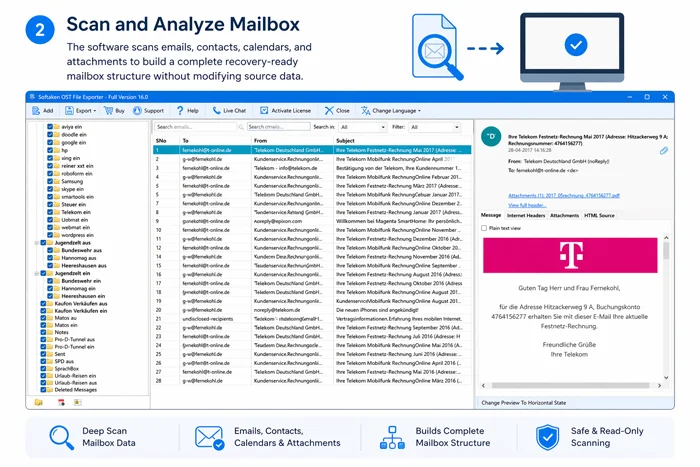Image resolution: width=700 pixels, height=467 pixels.
Task: Click the preview horizontal scrollbar left arrow
Action: coord(483,385)
